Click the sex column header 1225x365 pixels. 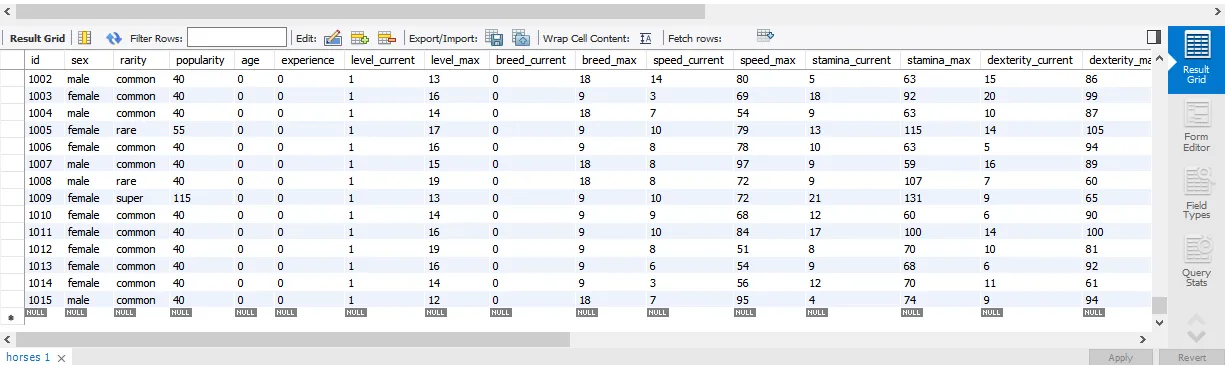(x=88, y=60)
